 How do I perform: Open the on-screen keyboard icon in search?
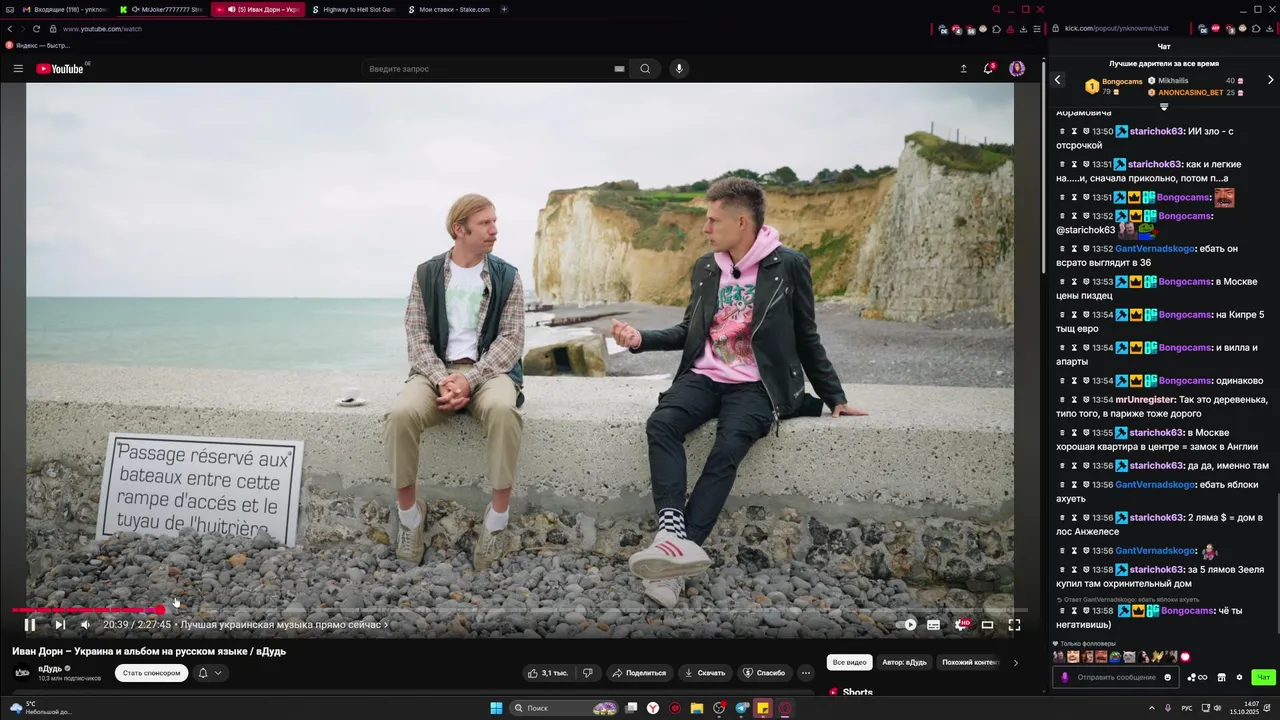[x=619, y=69]
